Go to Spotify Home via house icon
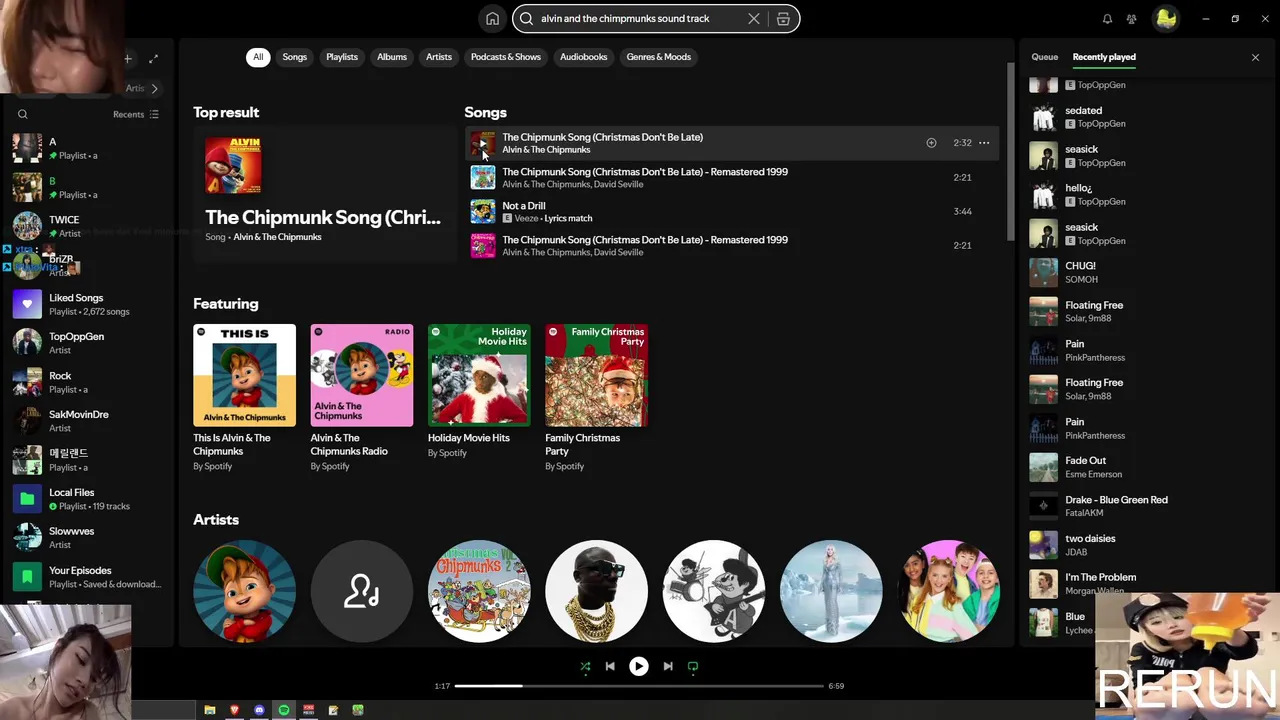Screen dimensions: 1280x720 pyautogui.click(x=492, y=18)
